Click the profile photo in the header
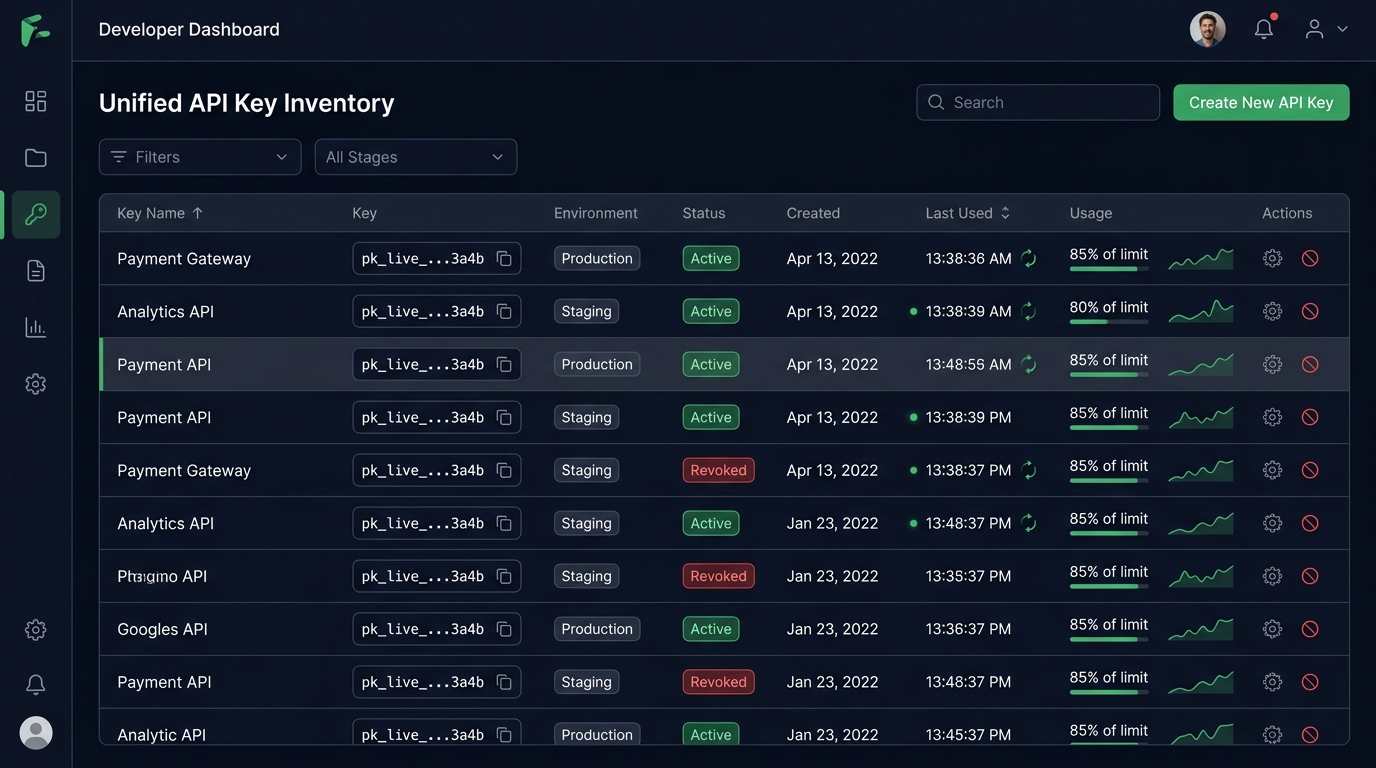 1207,29
